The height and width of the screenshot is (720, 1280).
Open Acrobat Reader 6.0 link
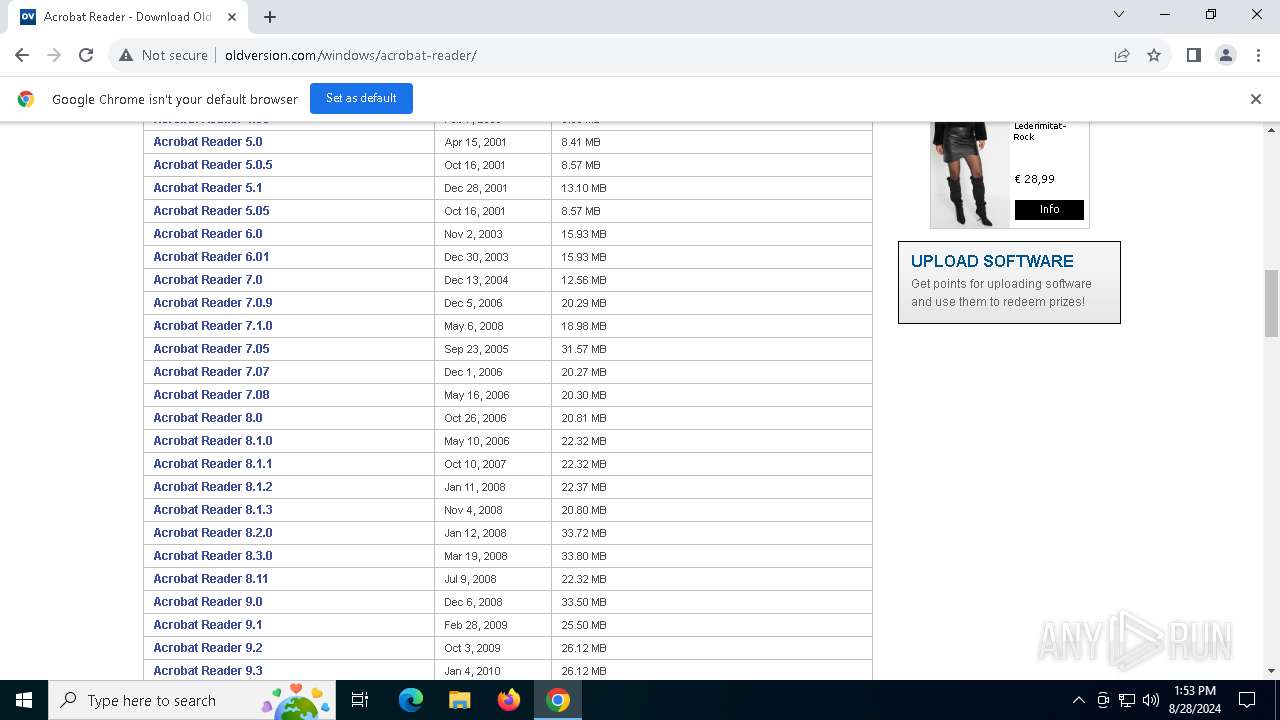click(x=207, y=234)
